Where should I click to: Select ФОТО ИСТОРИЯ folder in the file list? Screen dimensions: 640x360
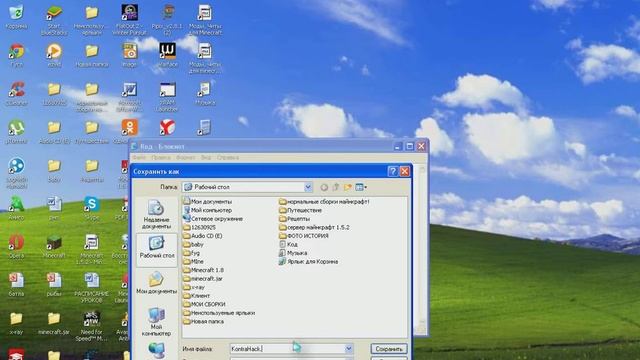304,236
